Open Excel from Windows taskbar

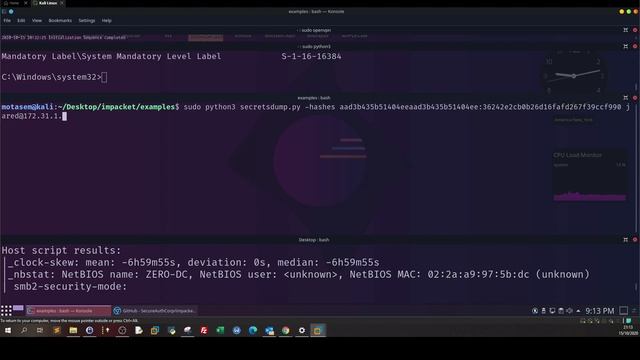tap(220, 331)
